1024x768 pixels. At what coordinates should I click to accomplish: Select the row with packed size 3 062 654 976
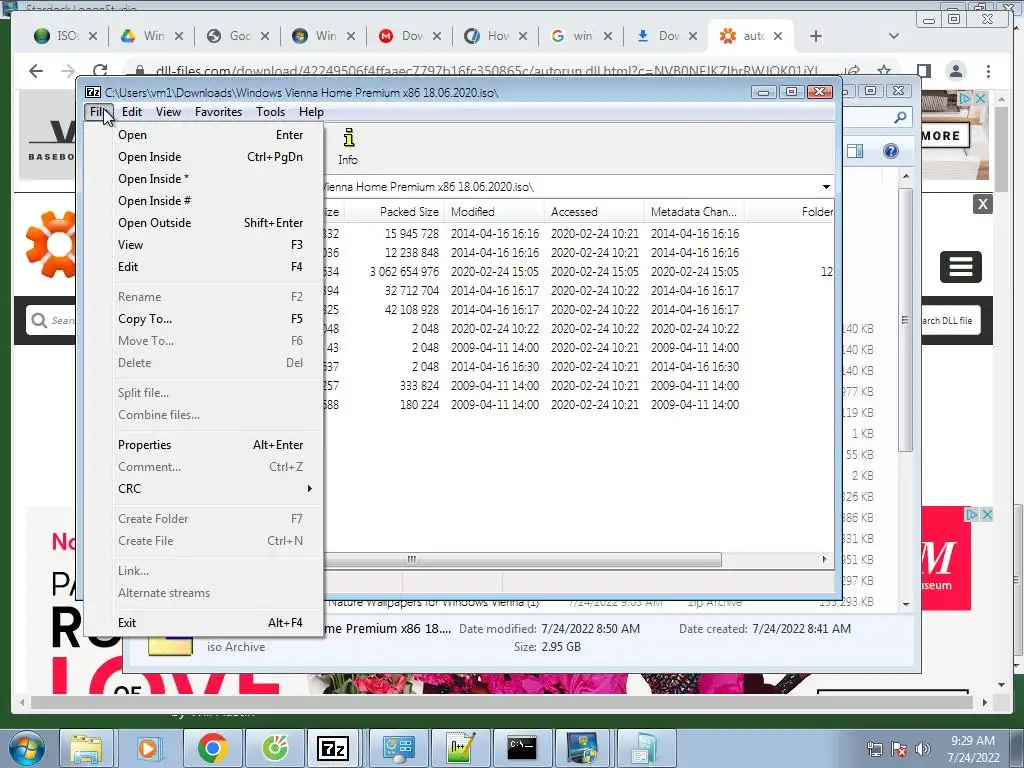579,272
